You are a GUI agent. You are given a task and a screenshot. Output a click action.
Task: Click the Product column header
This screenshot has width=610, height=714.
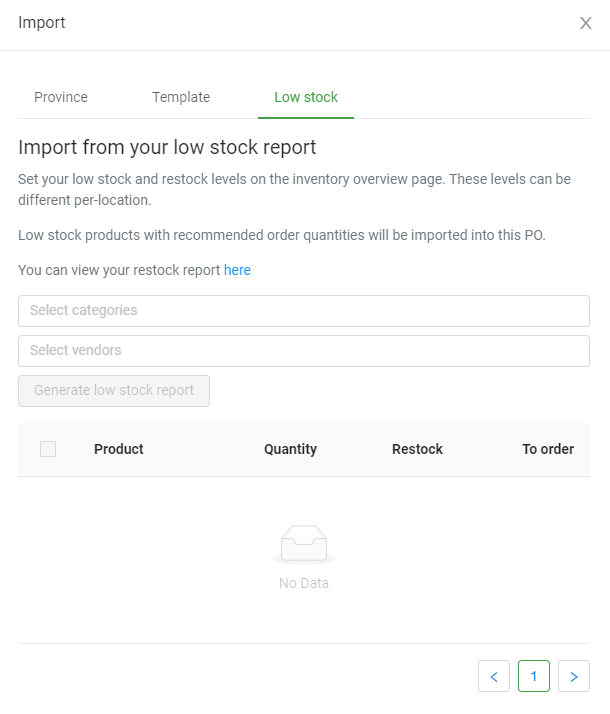point(119,449)
